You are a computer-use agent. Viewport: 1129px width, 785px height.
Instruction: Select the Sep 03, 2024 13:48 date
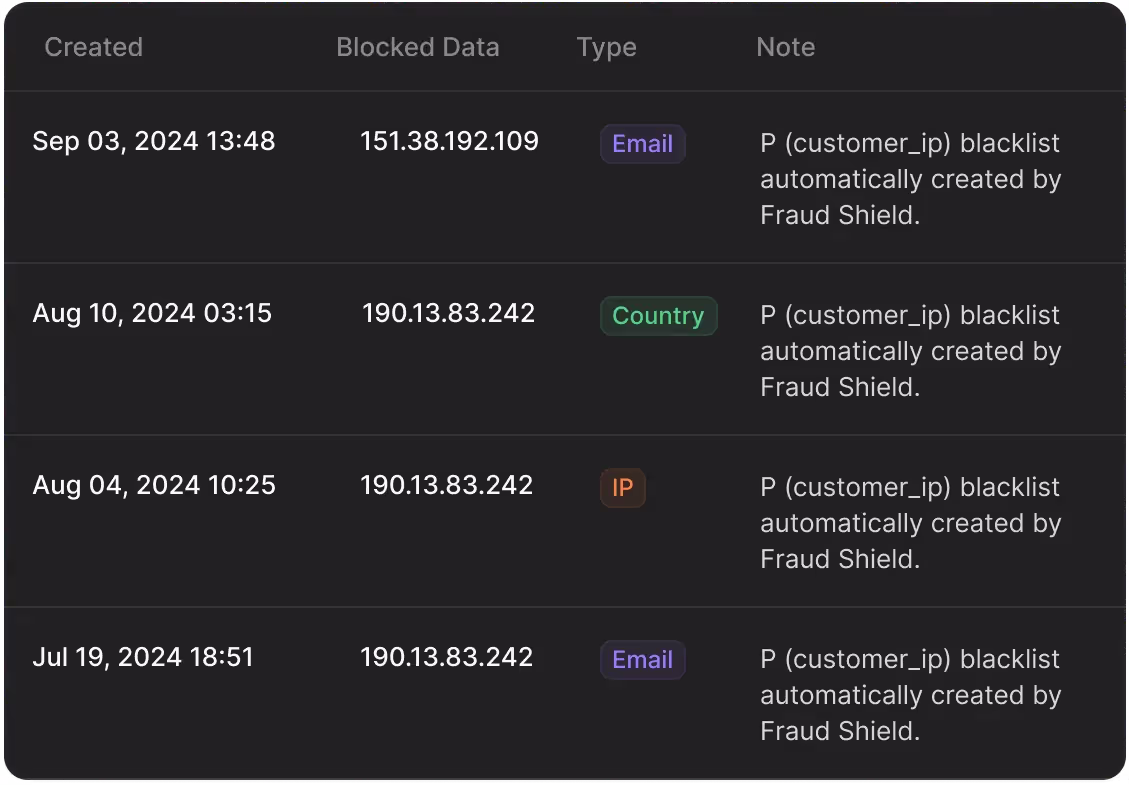[x=153, y=141]
